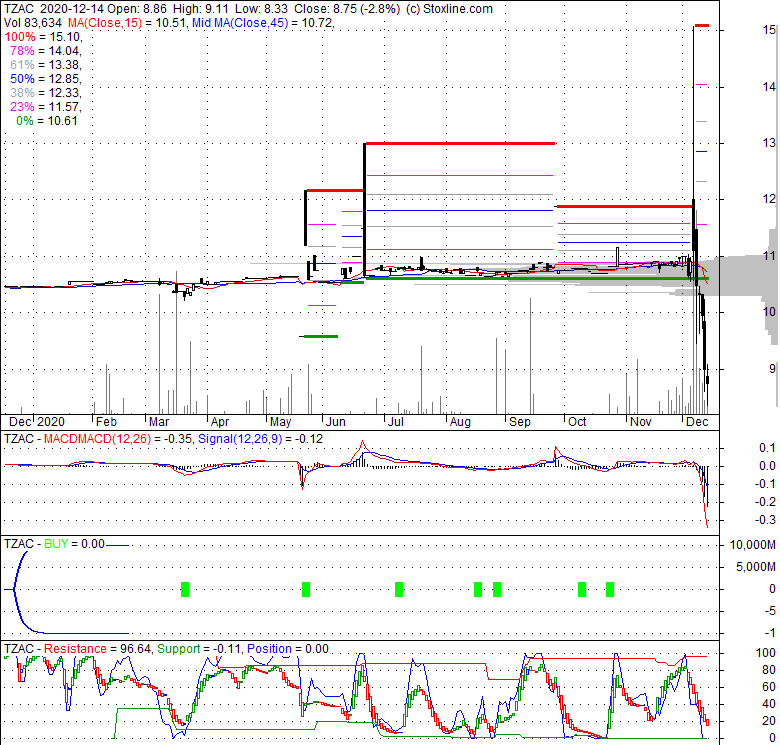Open the (c) Stoxline.com credit text
The height and width of the screenshot is (745, 780).
point(449,8)
